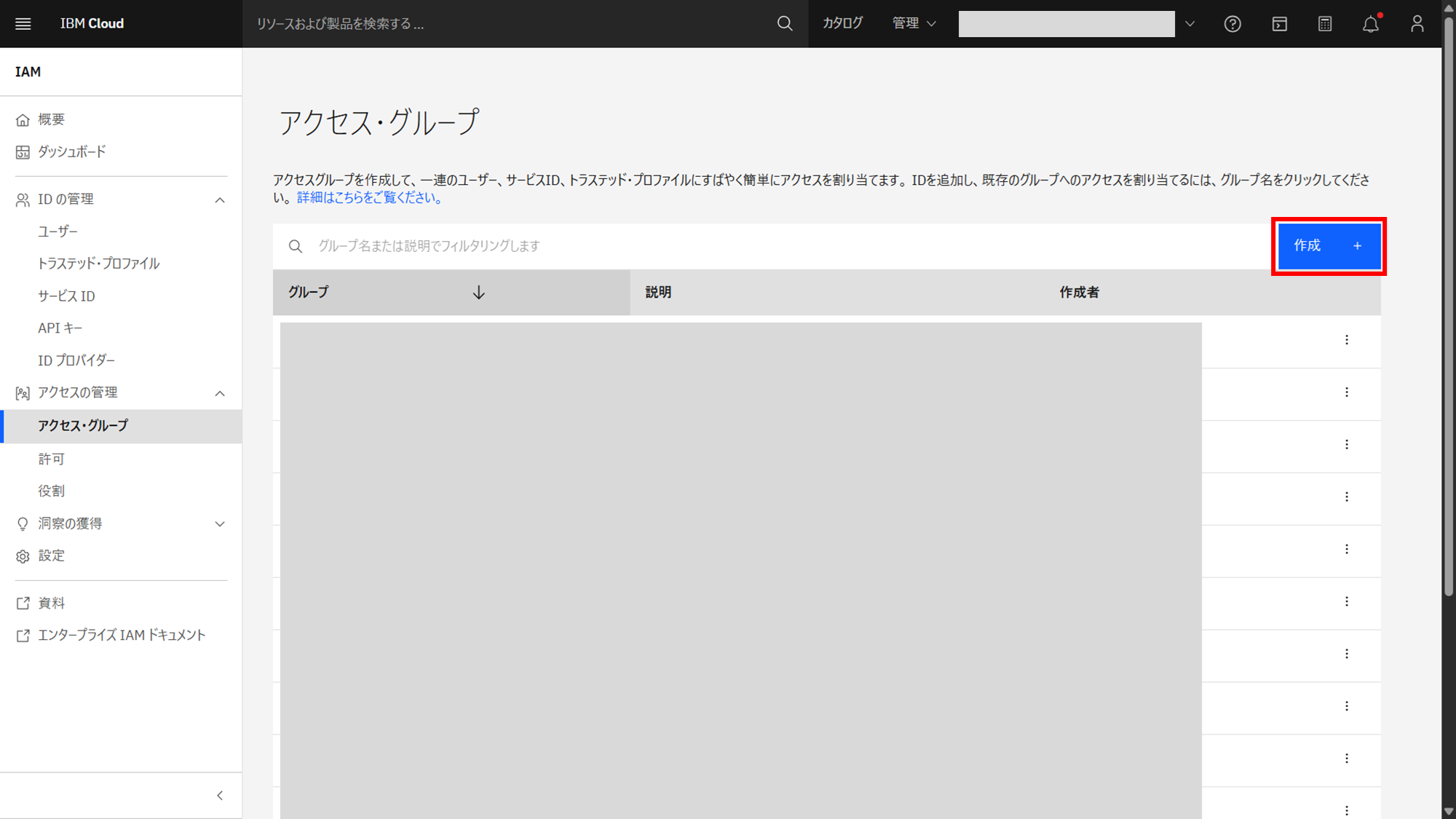Expand the 洞察の獲得 section
The width and height of the screenshot is (1456, 819).
220,524
